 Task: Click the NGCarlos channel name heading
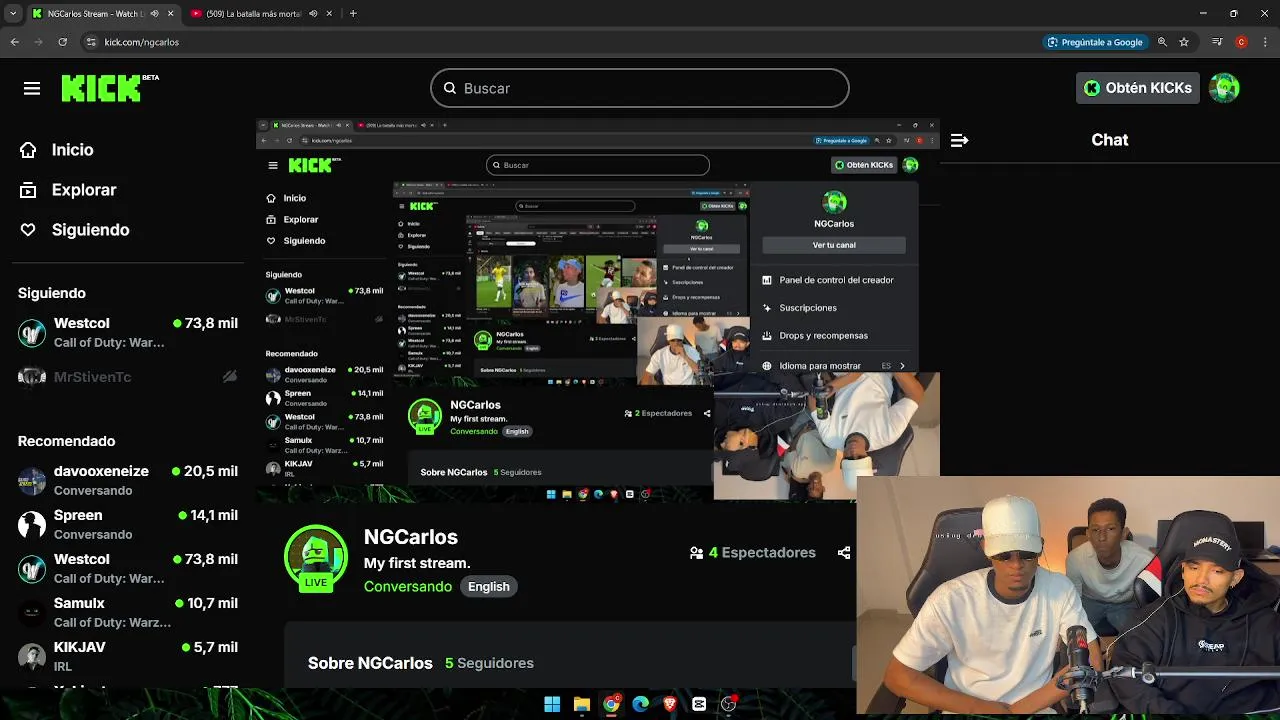pos(411,537)
